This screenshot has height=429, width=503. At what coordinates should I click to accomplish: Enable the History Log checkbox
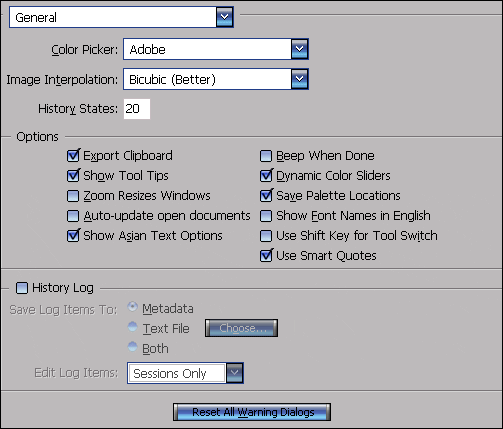[x=22, y=288]
